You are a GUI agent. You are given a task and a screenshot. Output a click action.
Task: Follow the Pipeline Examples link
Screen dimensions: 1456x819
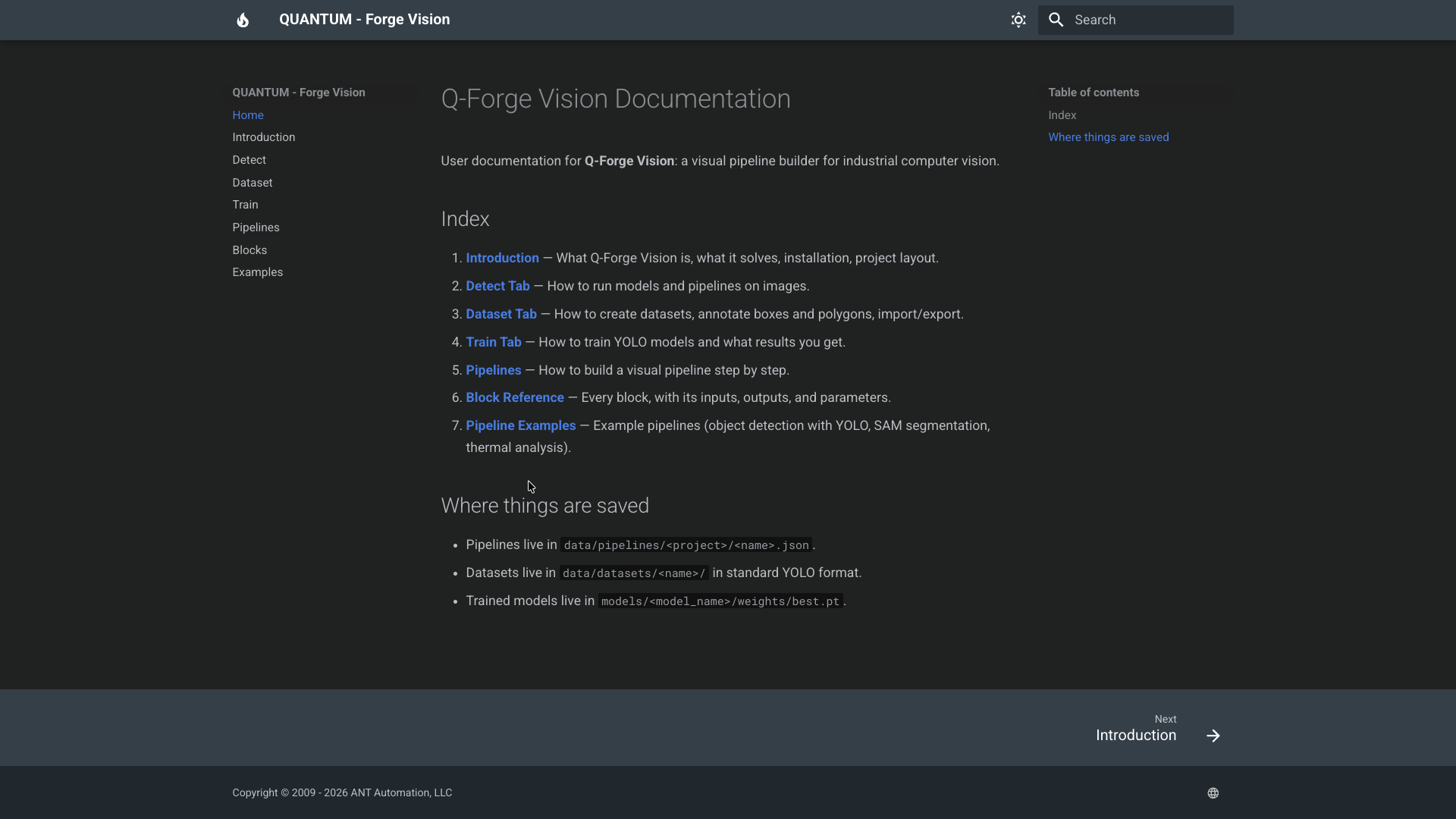[521, 425]
